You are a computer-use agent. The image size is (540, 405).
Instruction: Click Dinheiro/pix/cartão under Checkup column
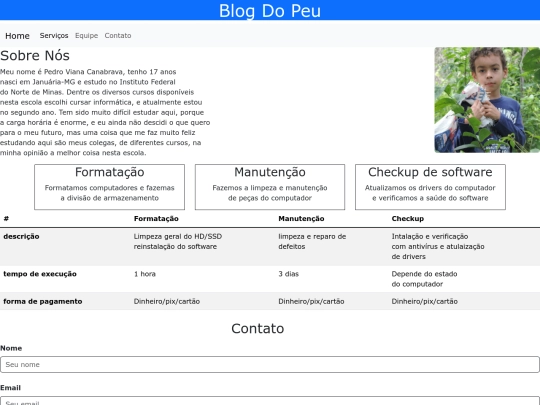pos(425,301)
